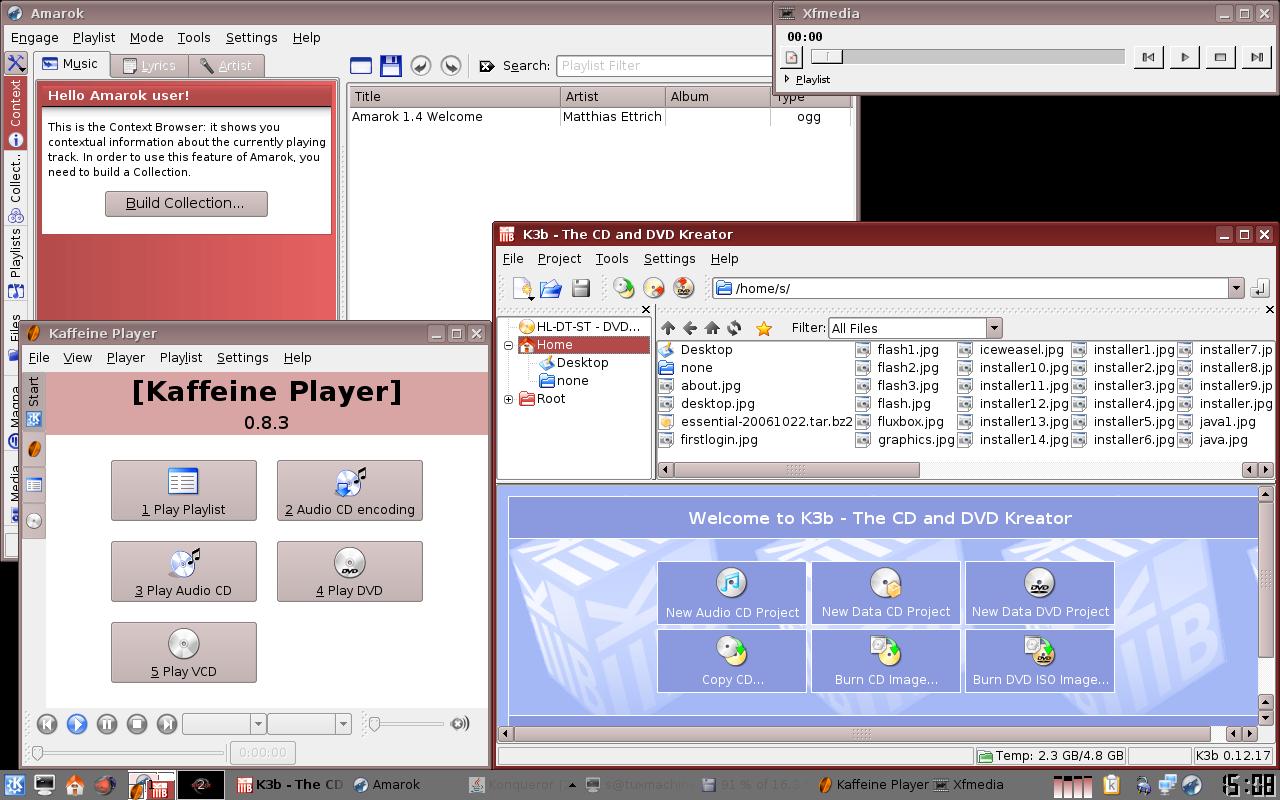This screenshot has height=800, width=1280.
Task: Open the second combo box in Kaffeine's control bar
Action: (x=309, y=724)
